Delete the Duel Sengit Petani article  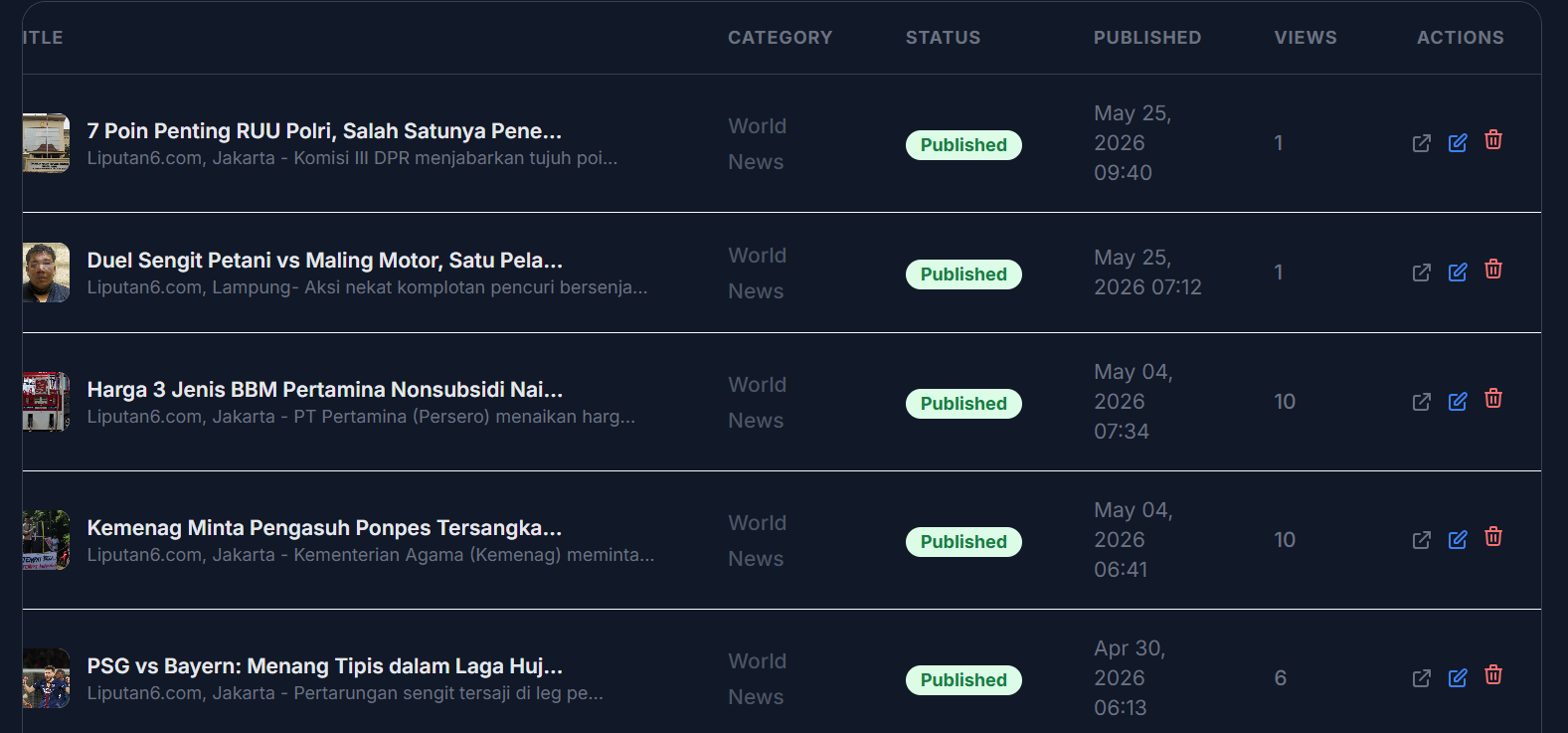[1493, 270]
